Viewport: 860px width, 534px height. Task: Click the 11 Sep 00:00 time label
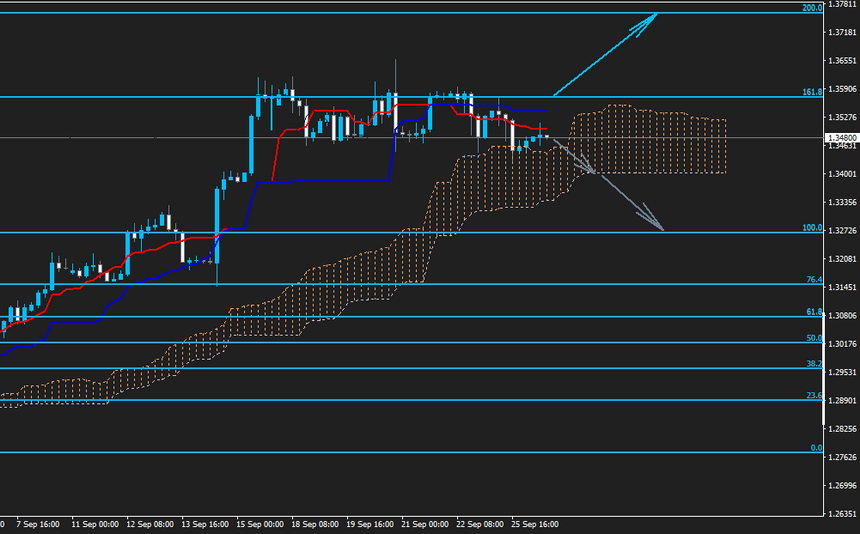95,525
